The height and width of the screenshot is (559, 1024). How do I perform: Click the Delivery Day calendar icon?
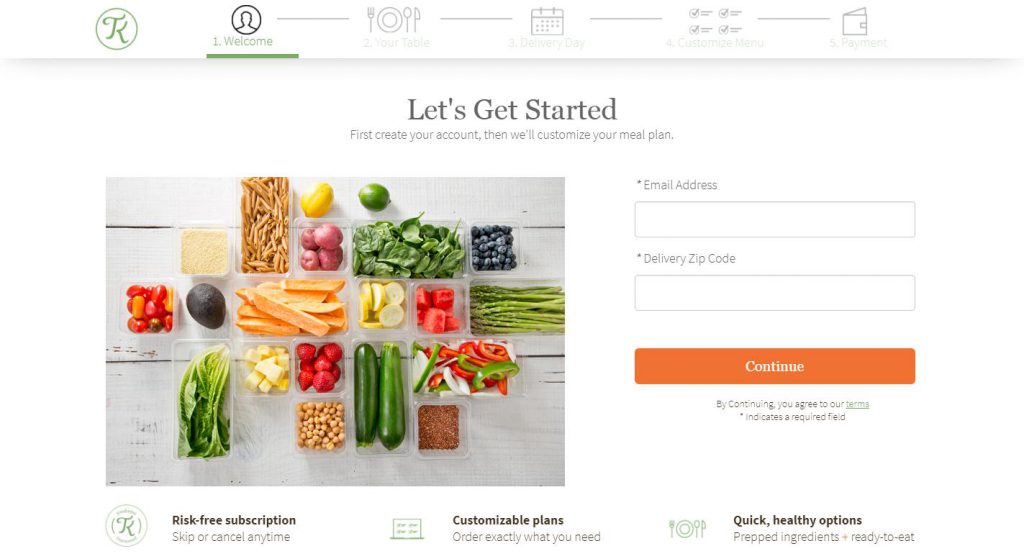[x=547, y=21]
